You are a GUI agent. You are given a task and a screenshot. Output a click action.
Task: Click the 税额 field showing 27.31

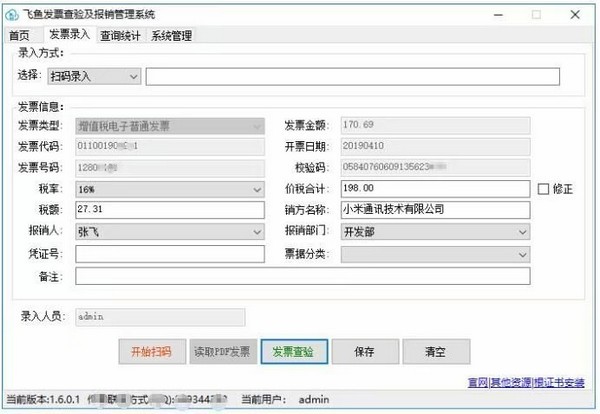pos(170,210)
